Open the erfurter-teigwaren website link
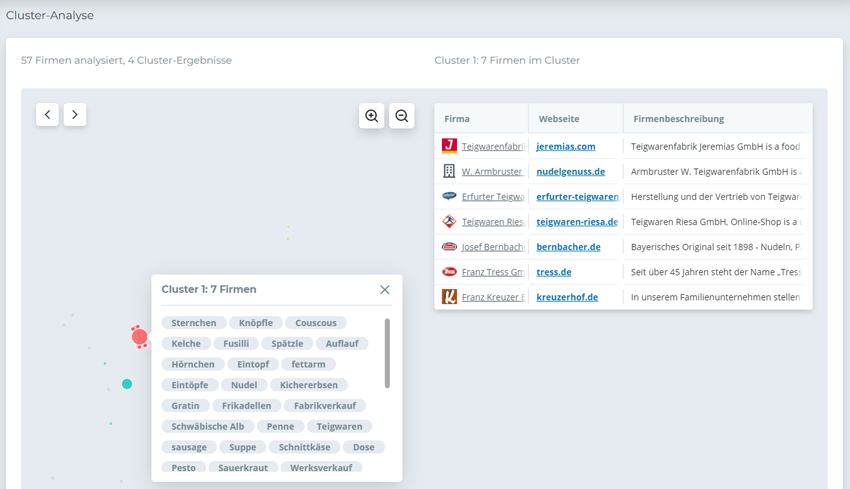Viewport: 850px width, 489px height. 577,196
